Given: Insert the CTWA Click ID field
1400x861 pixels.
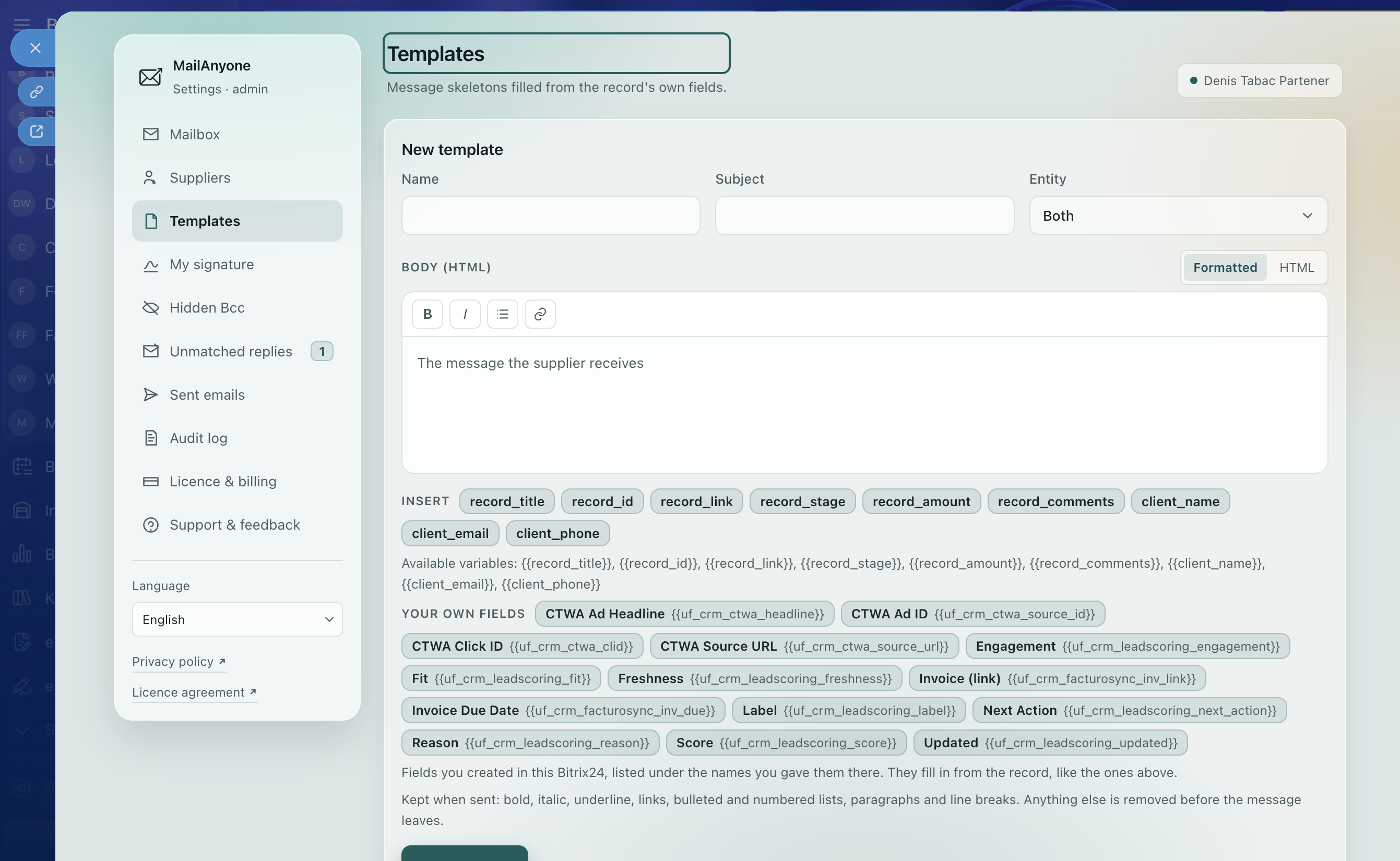Looking at the screenshot, I should click(x=521, y=647).
